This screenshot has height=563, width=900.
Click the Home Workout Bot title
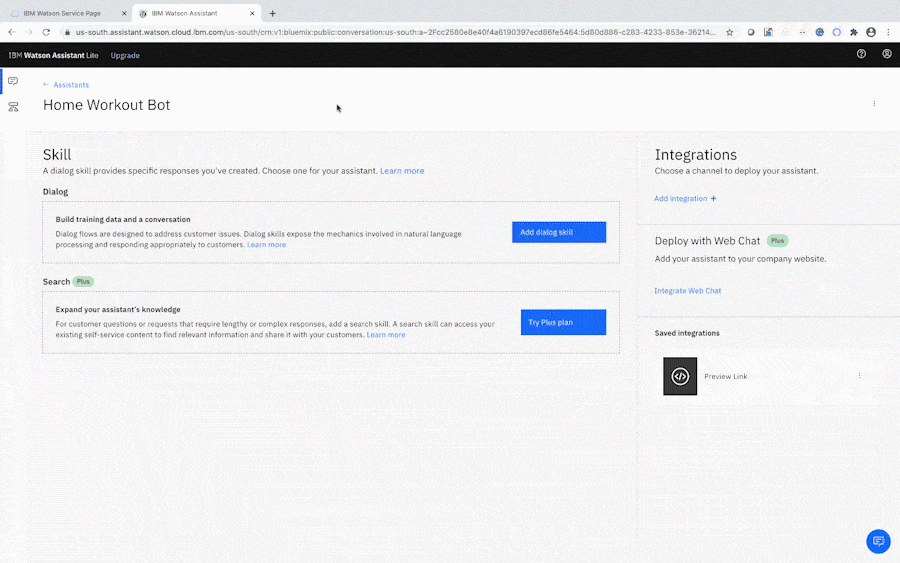click(x=107, y=105)
